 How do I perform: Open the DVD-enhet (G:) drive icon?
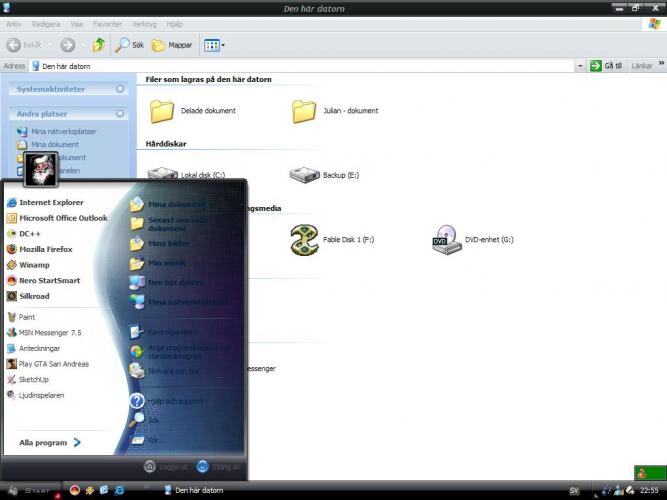446,240
